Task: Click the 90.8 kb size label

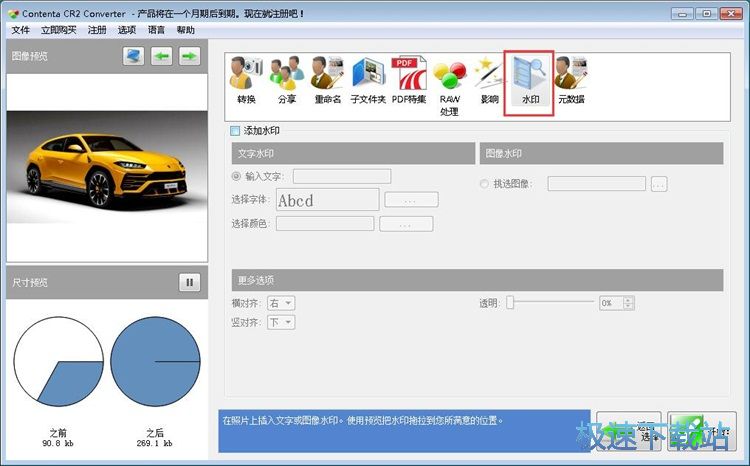Action: [x=58, y=444]
